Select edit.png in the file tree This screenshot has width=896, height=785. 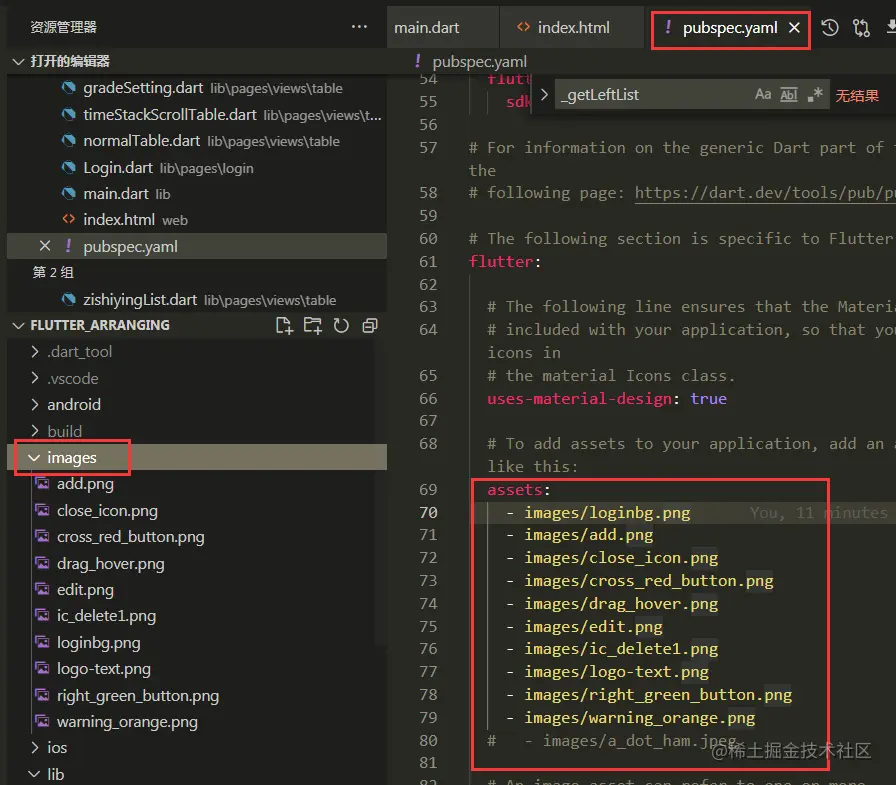coord(85,590)
